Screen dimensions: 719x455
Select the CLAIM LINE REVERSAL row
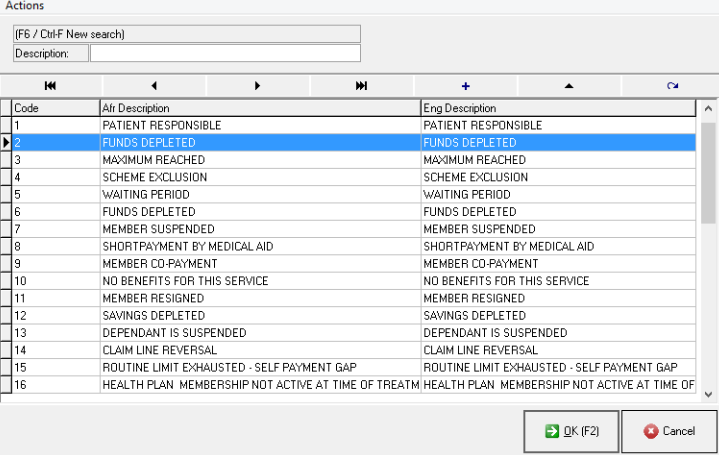(260, 350)
